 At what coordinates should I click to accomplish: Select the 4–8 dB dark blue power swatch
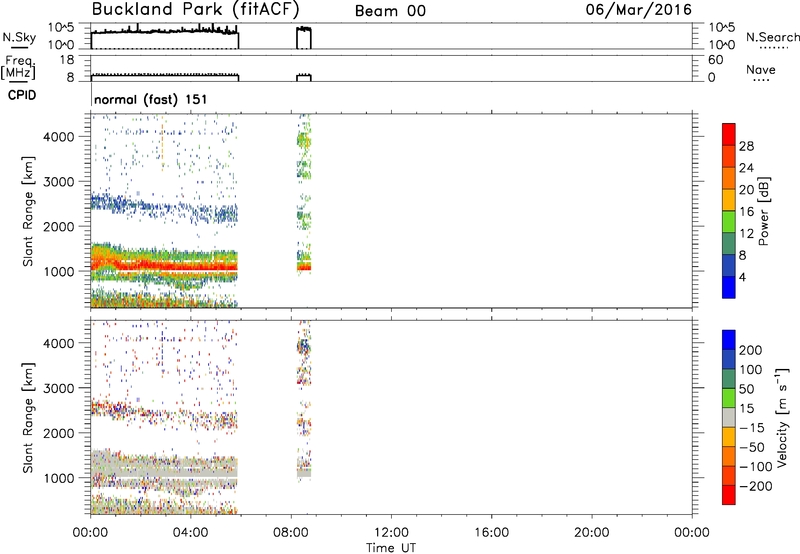click(x=729, y=265)
